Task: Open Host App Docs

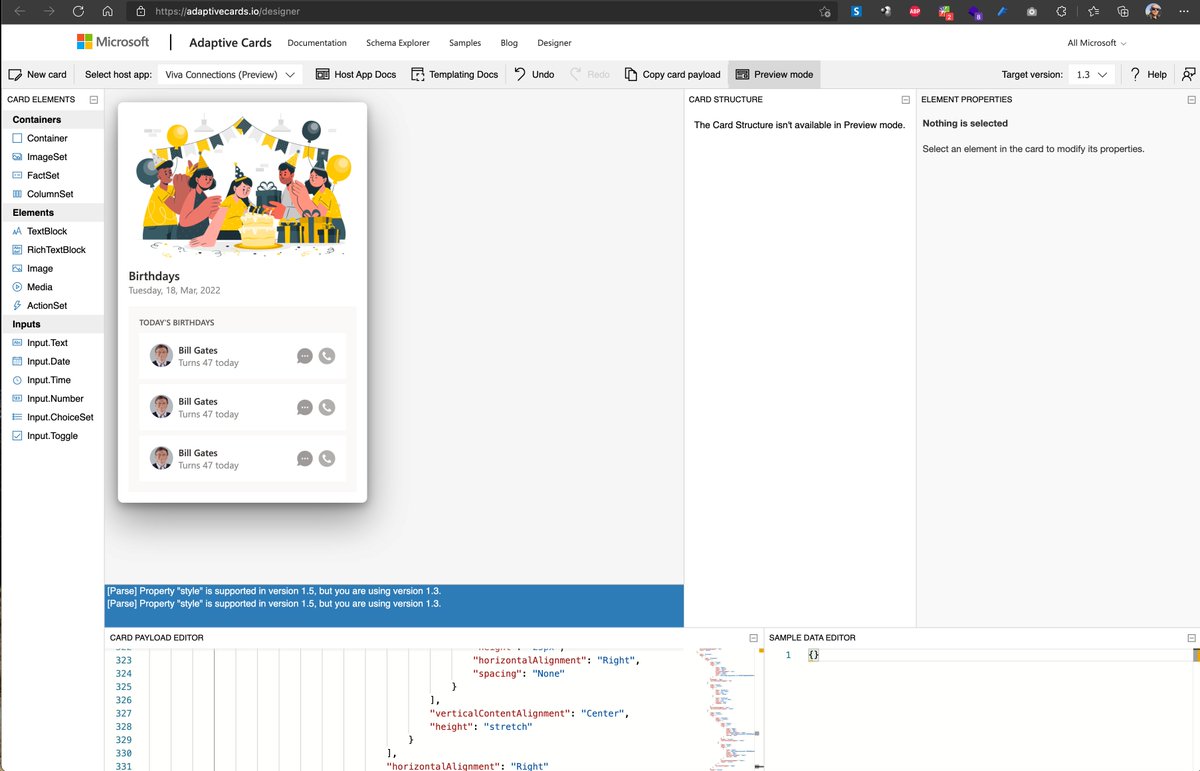Action: click(356, 74)
